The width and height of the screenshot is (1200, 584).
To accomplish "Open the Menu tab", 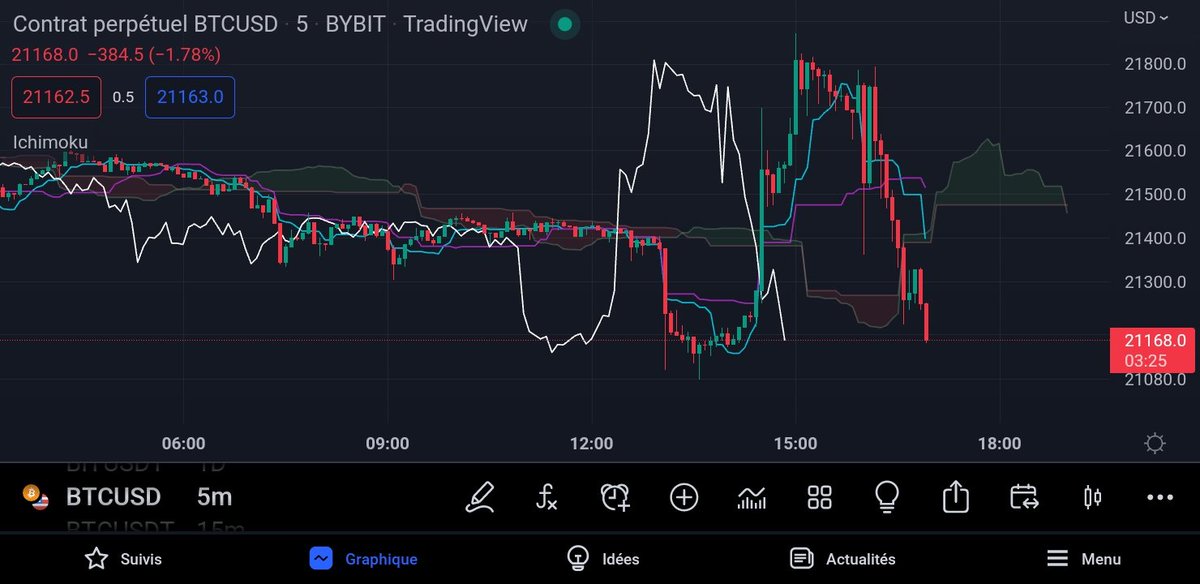I will coord(1083,558).
